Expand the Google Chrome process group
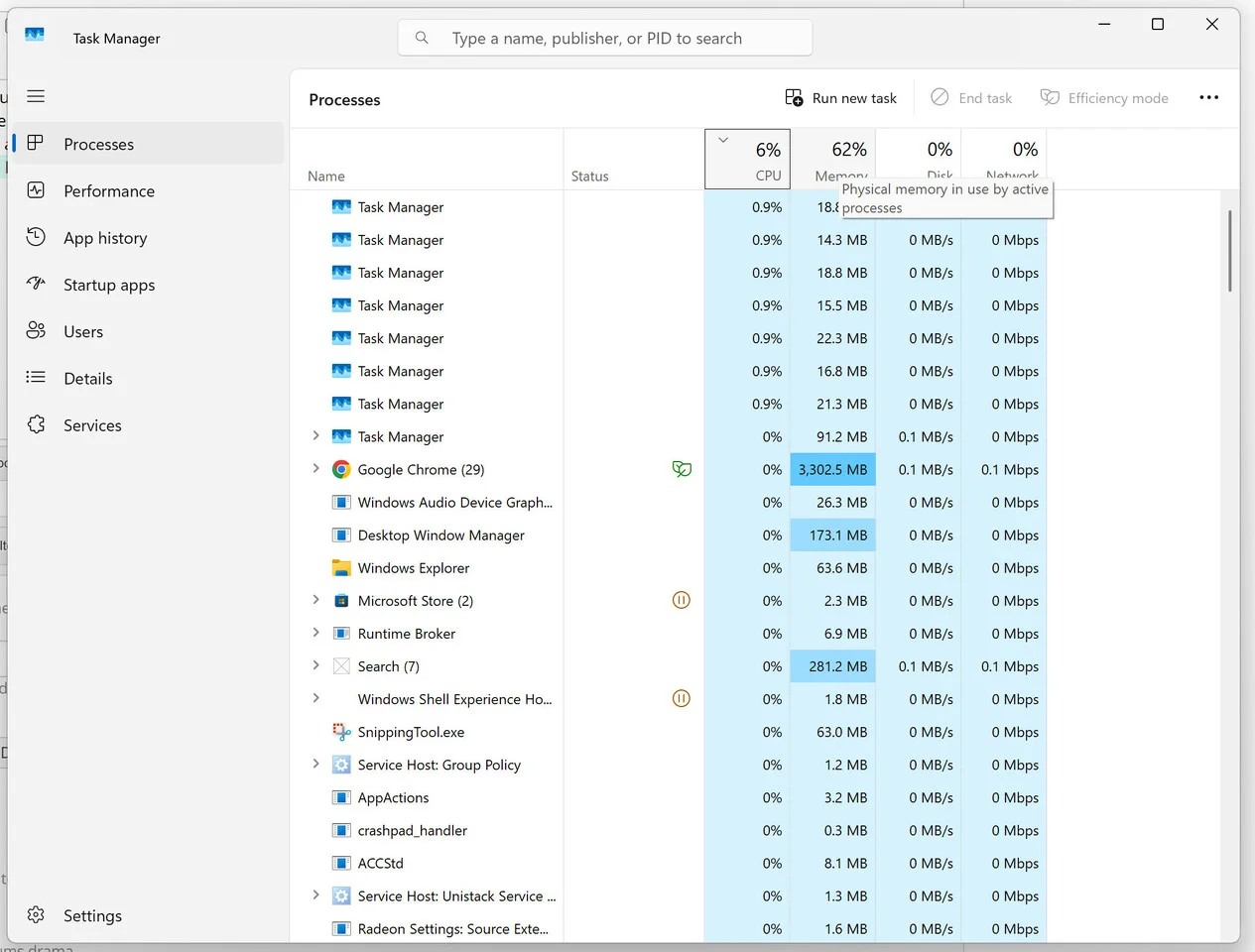This screenshot has width=1255, height=952. [x=315, y=468]
